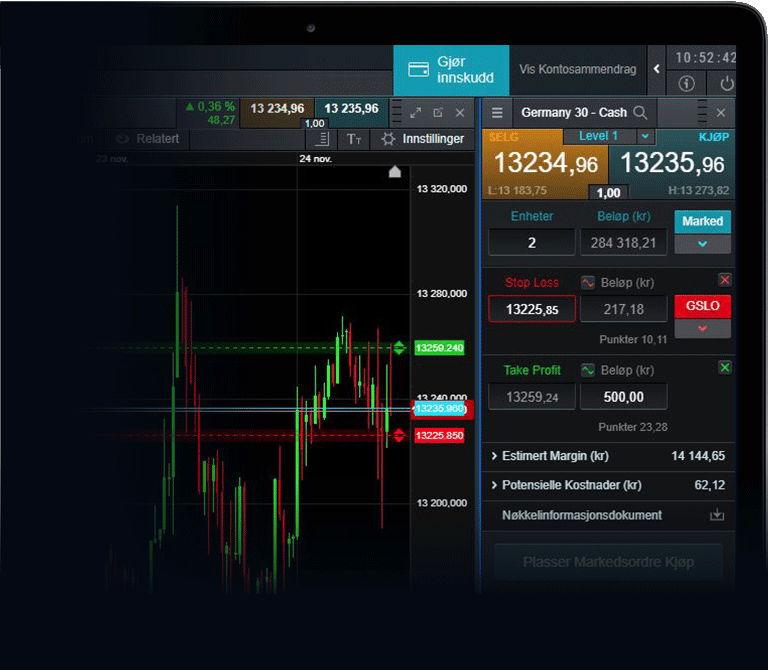768x670 pixels.
Task: Toggle the Stop Loss amount mode icon
Action: pos(588,283)
